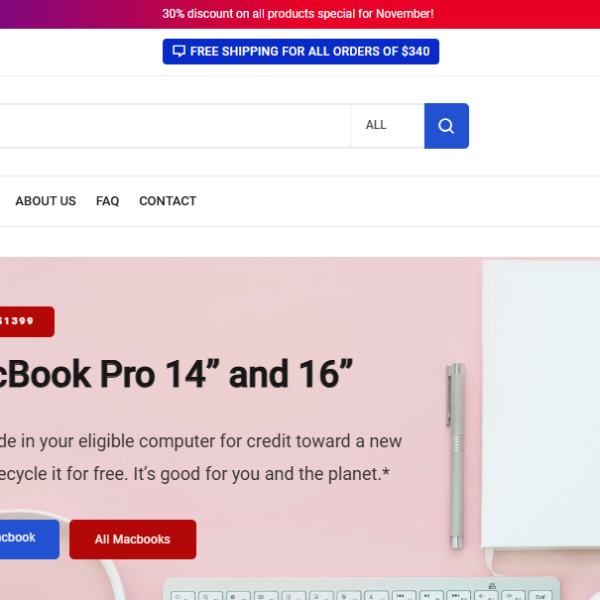This screenshot has width=600, height=600.
Task: Click the MacBook Pro 14” and 16” heading
Action: click(176, 374)
